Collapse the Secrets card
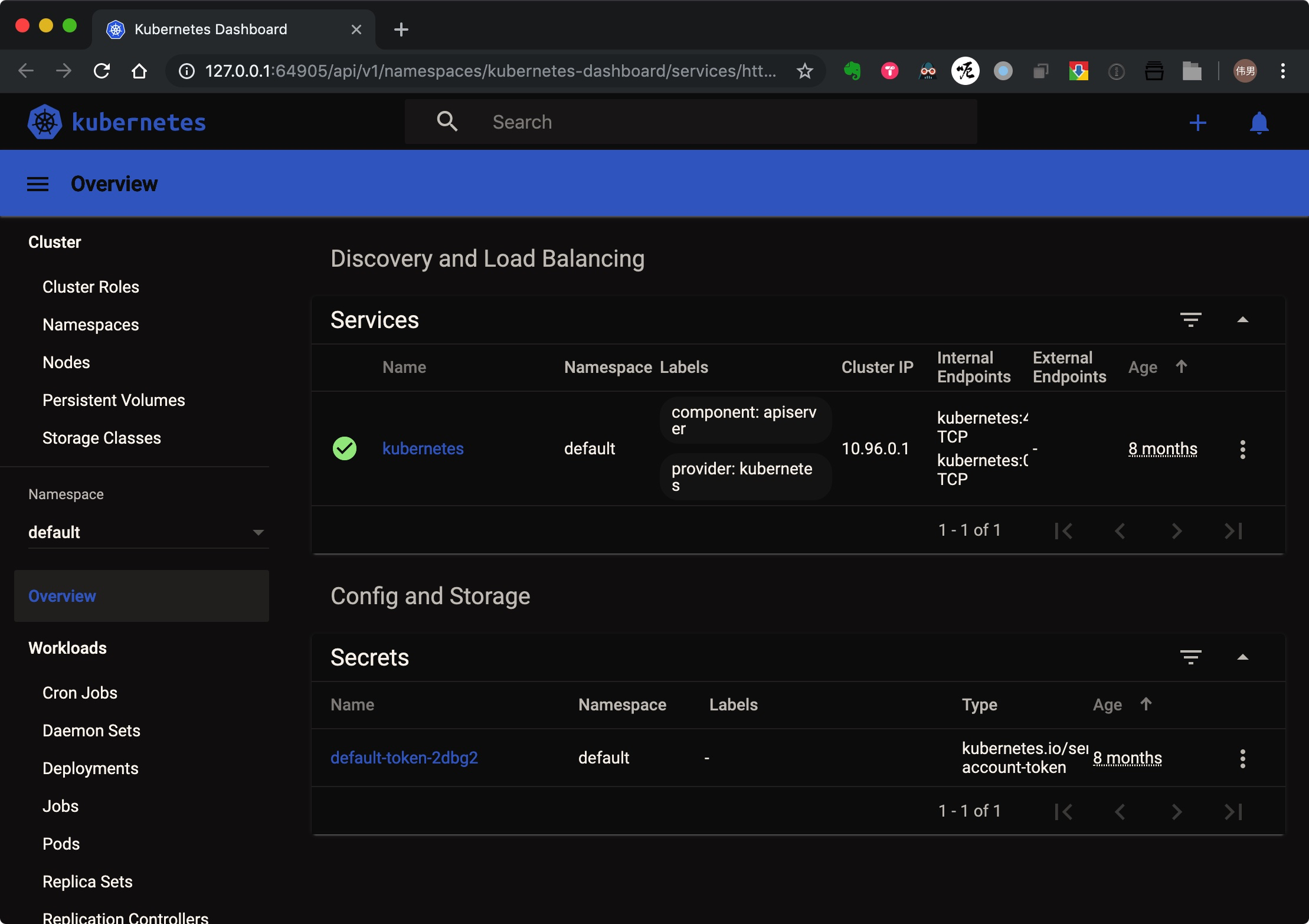1309x924 pixels. (x=1242, y=657)
